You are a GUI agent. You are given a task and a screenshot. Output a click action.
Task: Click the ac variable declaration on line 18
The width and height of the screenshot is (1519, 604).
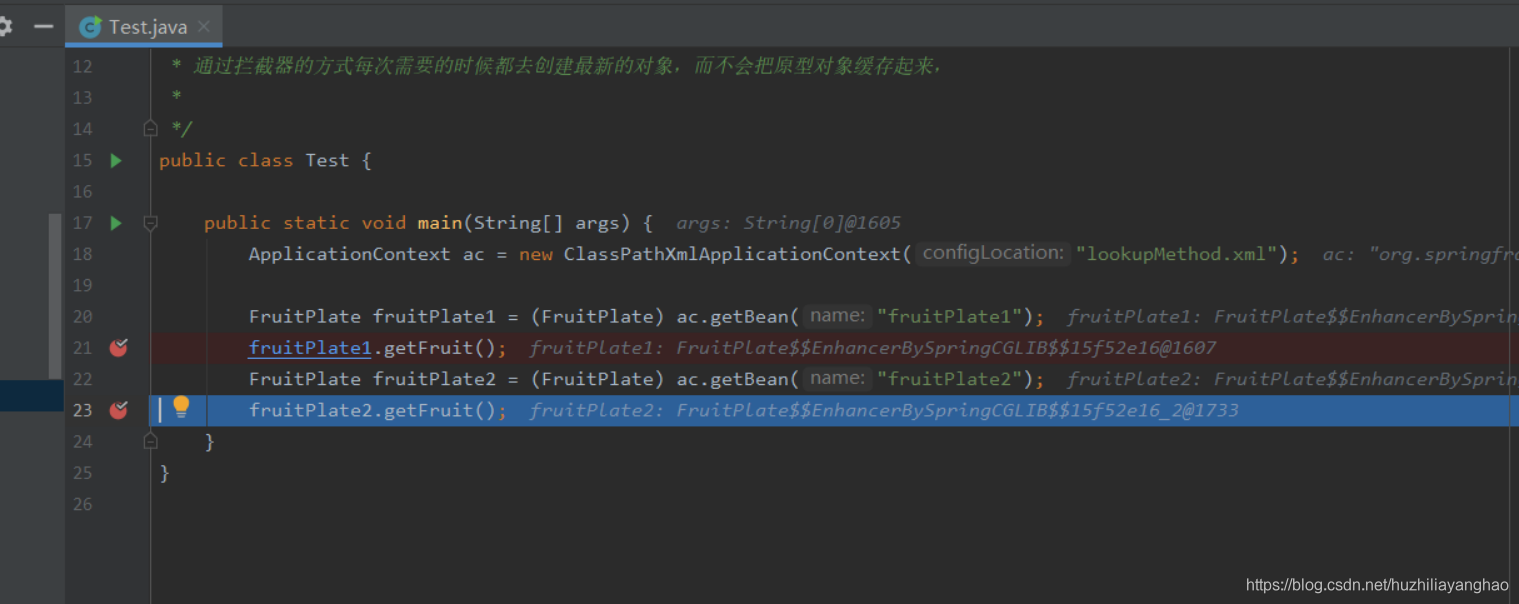[x=473, y=254]
